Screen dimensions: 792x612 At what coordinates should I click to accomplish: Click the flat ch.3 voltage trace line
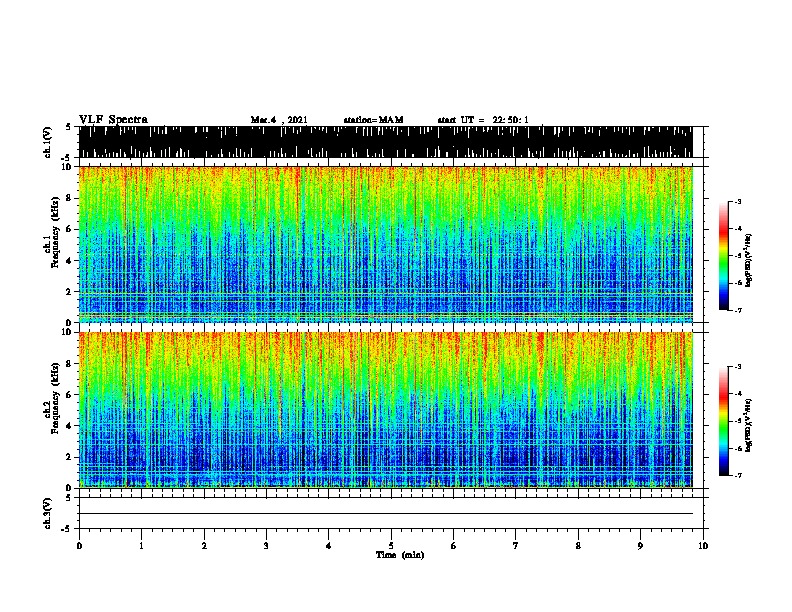[385, 514]
